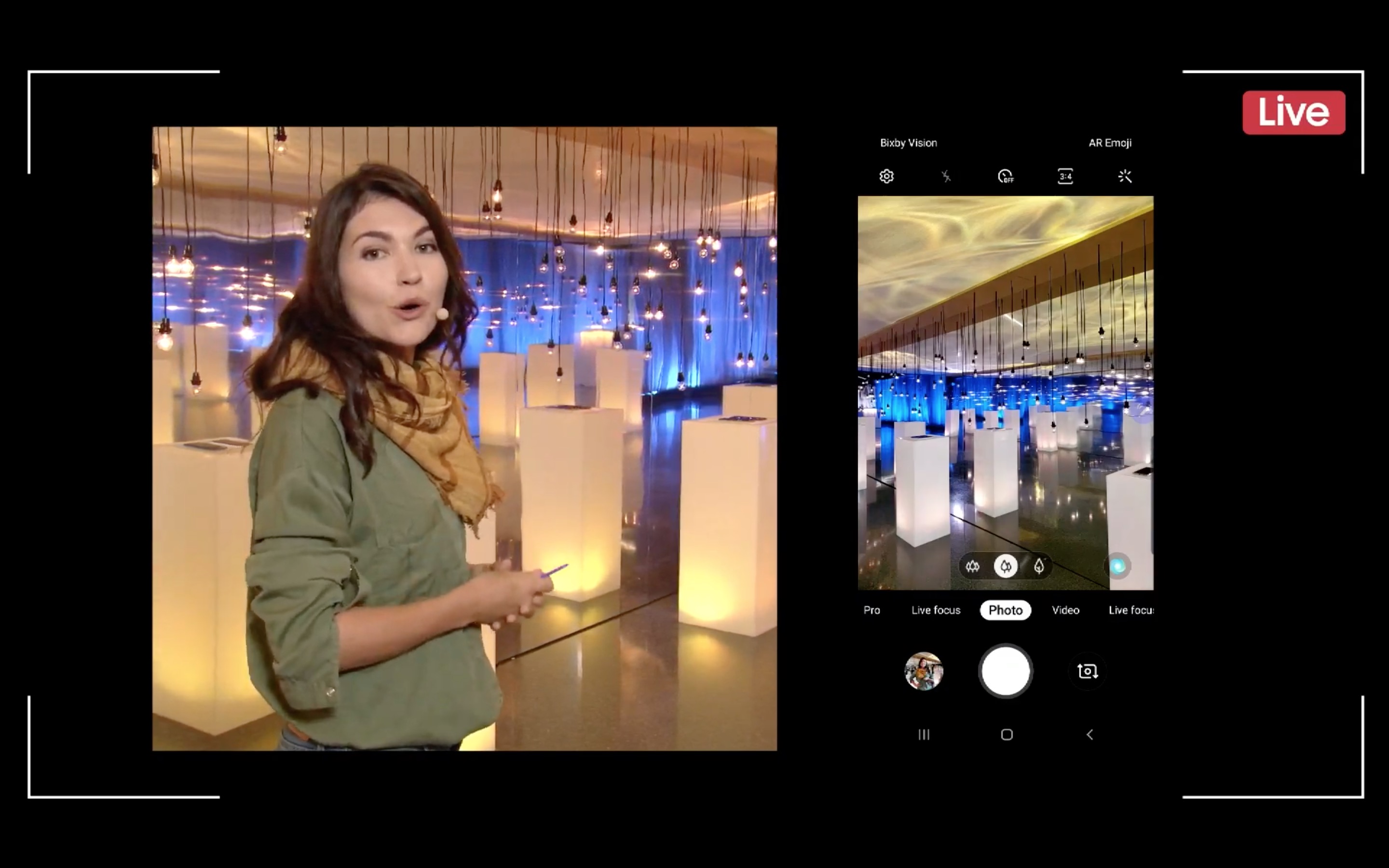
Task: Select the wide-angle lens icon
Action: click(x=1006, y=567)
